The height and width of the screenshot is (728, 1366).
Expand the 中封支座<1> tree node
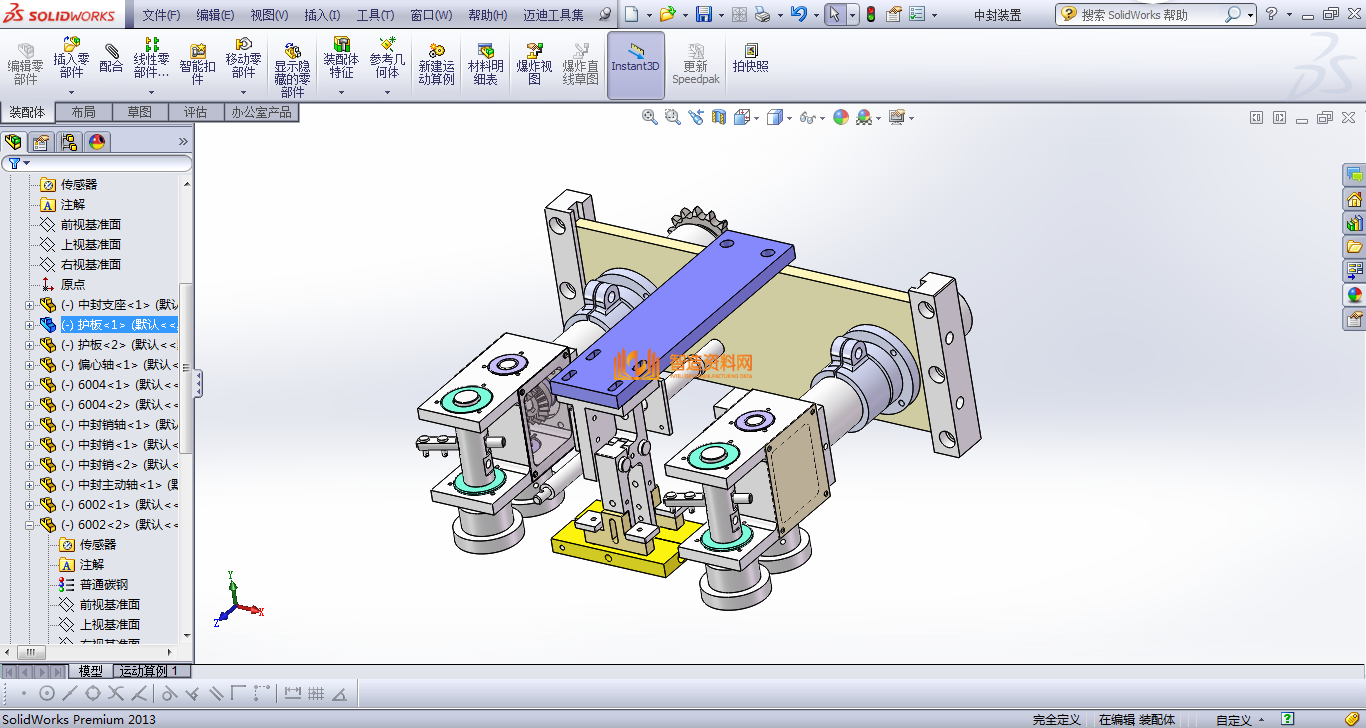30,305
